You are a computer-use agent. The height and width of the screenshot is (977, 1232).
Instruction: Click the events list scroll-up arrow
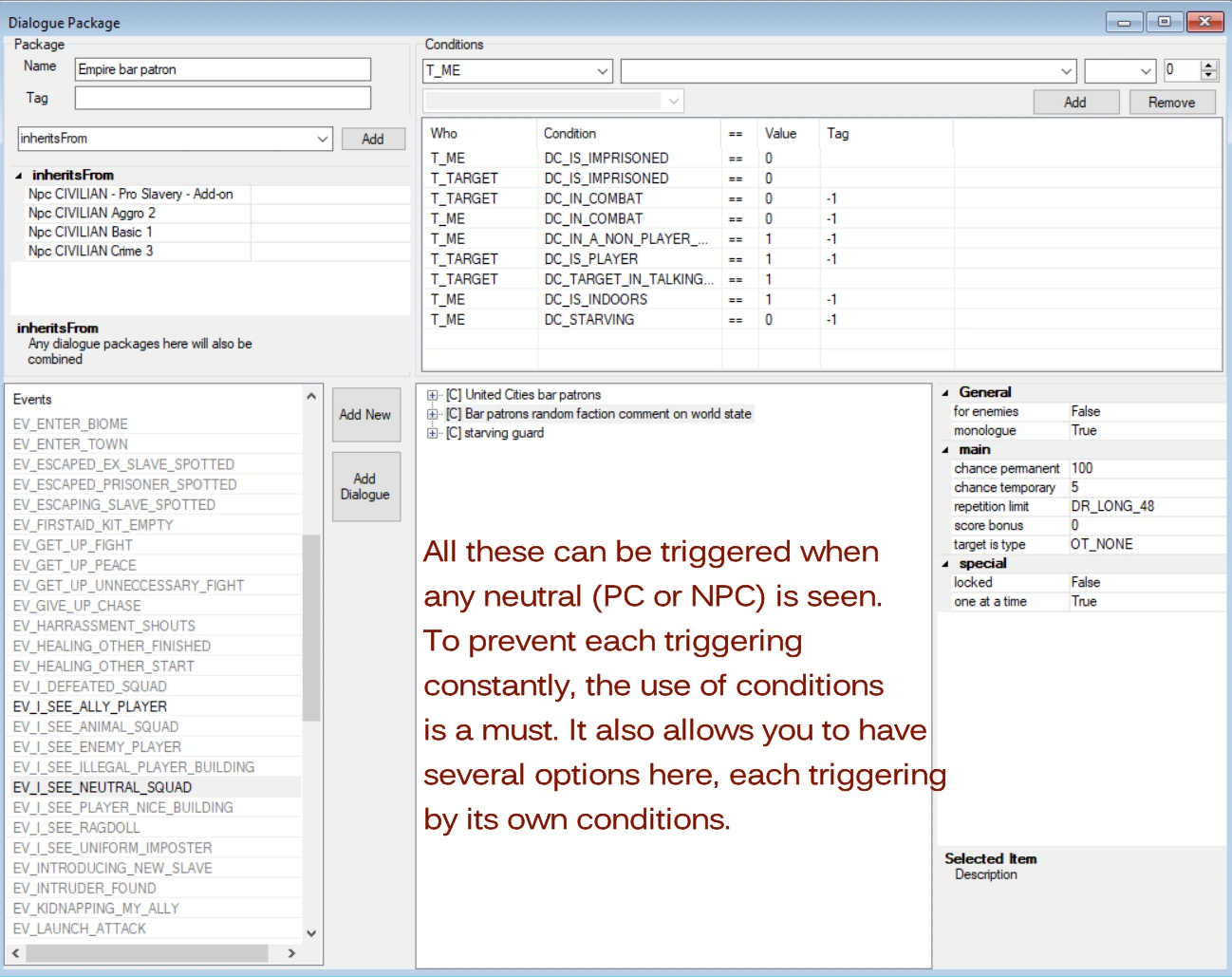(311, 396)
